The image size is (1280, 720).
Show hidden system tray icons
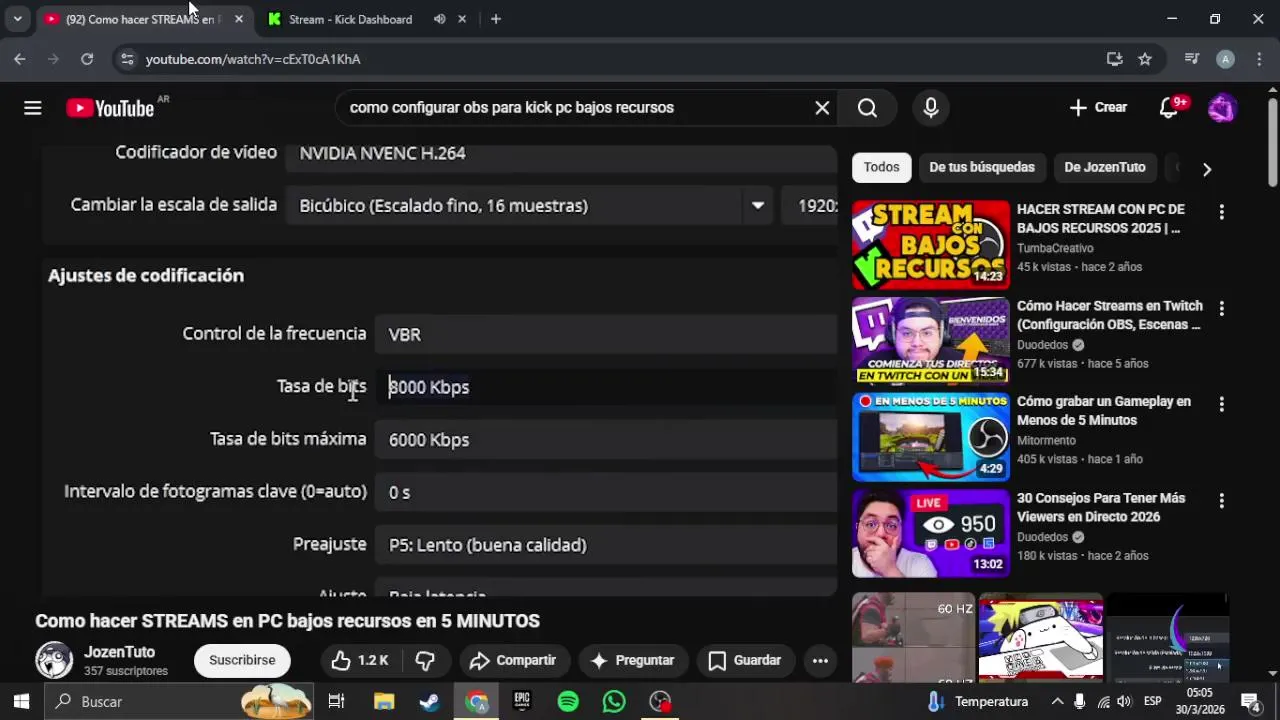point(1055,701)
